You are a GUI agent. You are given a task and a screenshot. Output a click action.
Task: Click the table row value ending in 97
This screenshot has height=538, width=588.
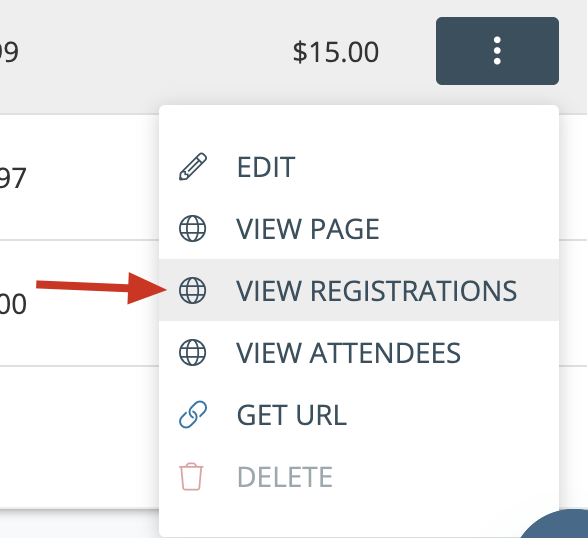[x=12, y=178]
